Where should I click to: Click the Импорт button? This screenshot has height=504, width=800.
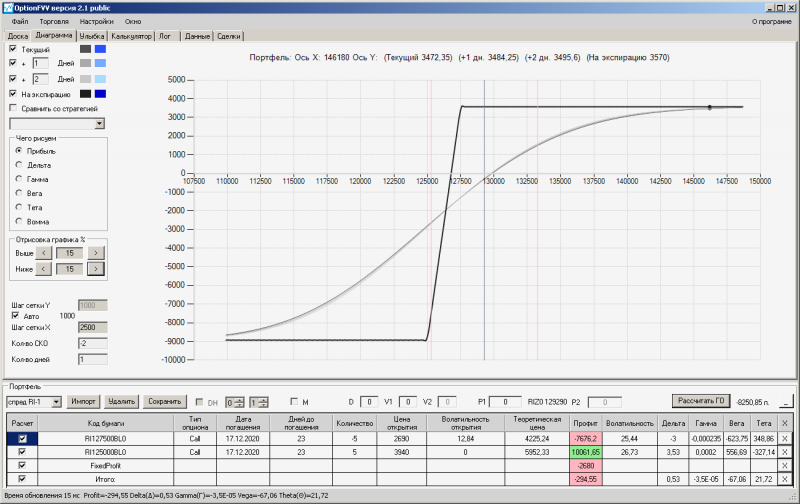point(83,401)
